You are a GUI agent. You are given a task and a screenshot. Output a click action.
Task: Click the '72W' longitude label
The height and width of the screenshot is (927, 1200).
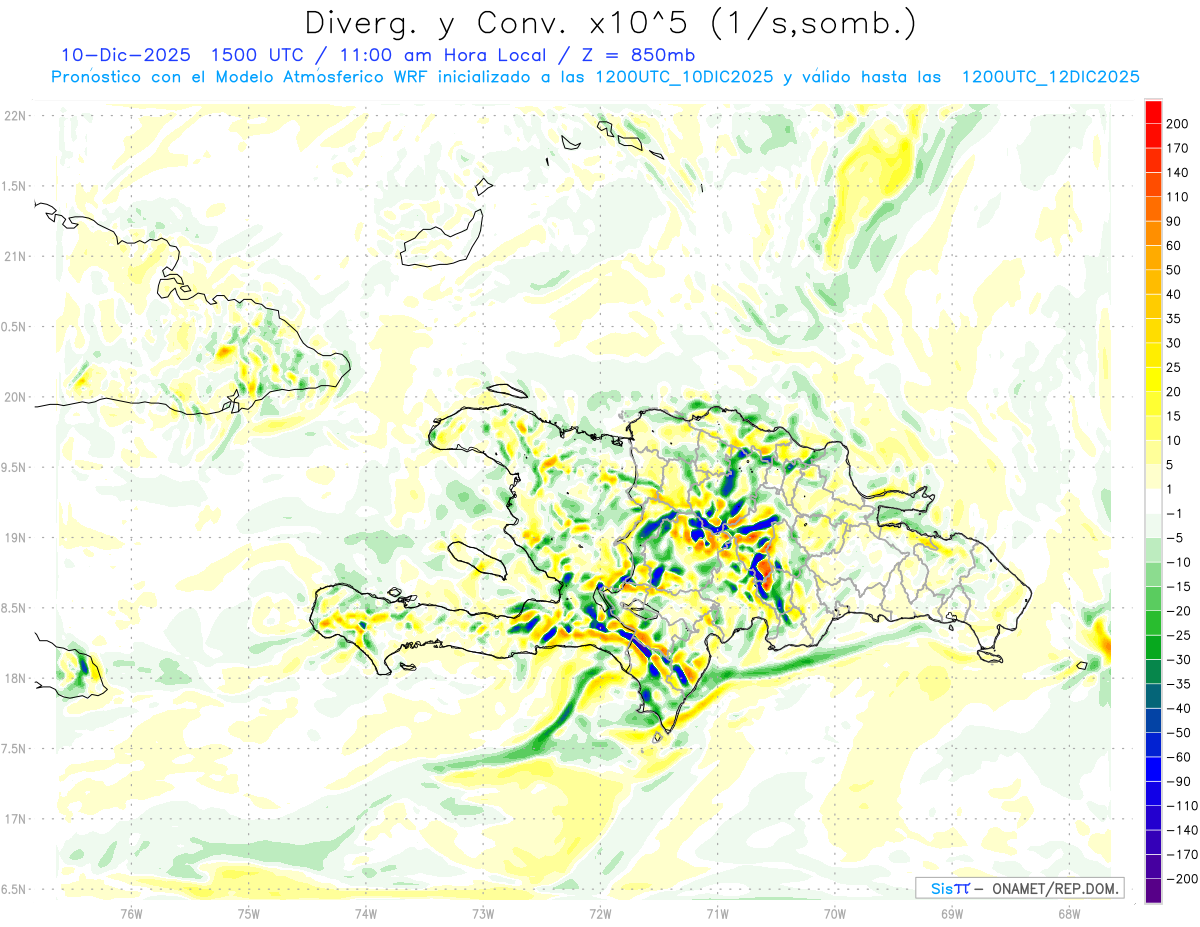600,913
